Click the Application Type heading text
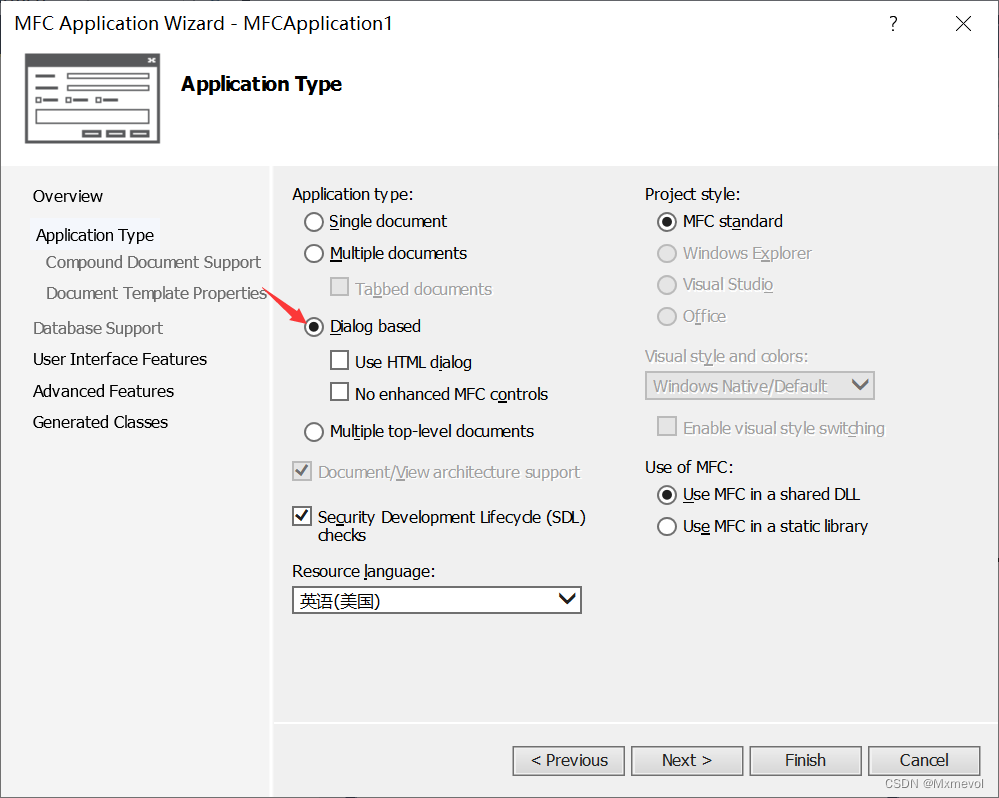 (x=261, y=84)
